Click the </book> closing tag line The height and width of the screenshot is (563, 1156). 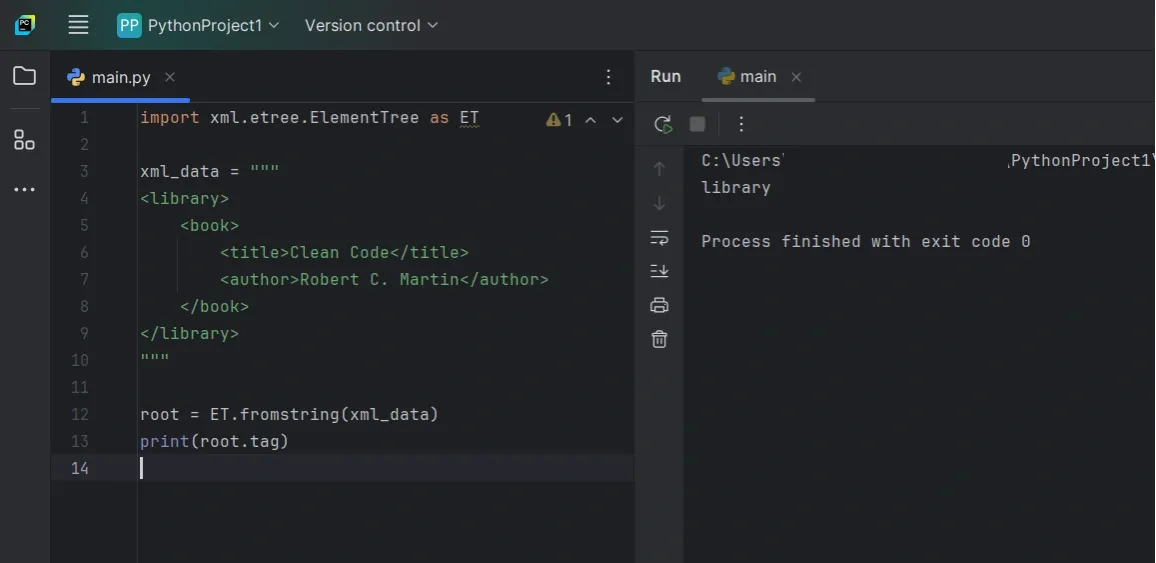[x=215, y=307]
